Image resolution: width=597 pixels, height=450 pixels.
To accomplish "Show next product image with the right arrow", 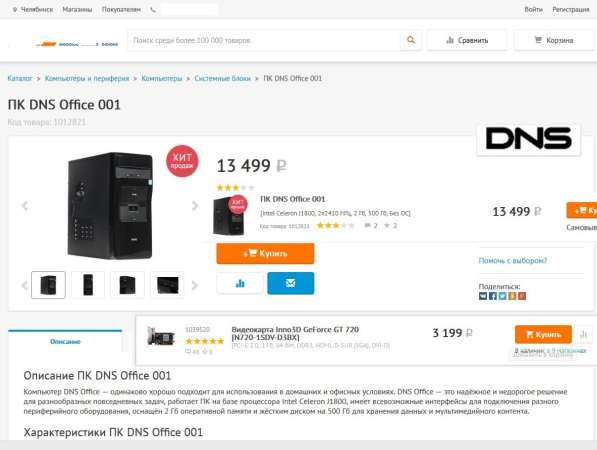I will (x=195, y=206).
